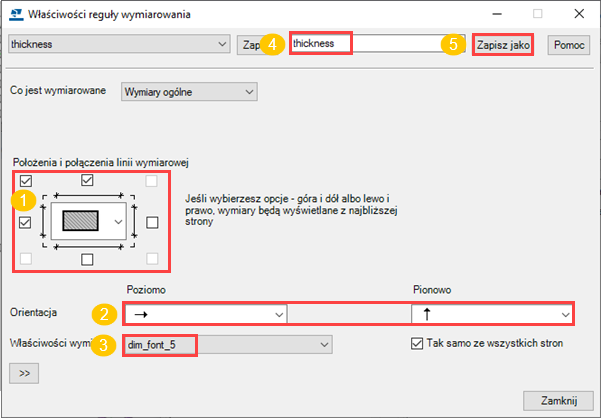Click the rule name field containing 'thickness'
This screenshot has width=601, height=418.
[378, 43]
